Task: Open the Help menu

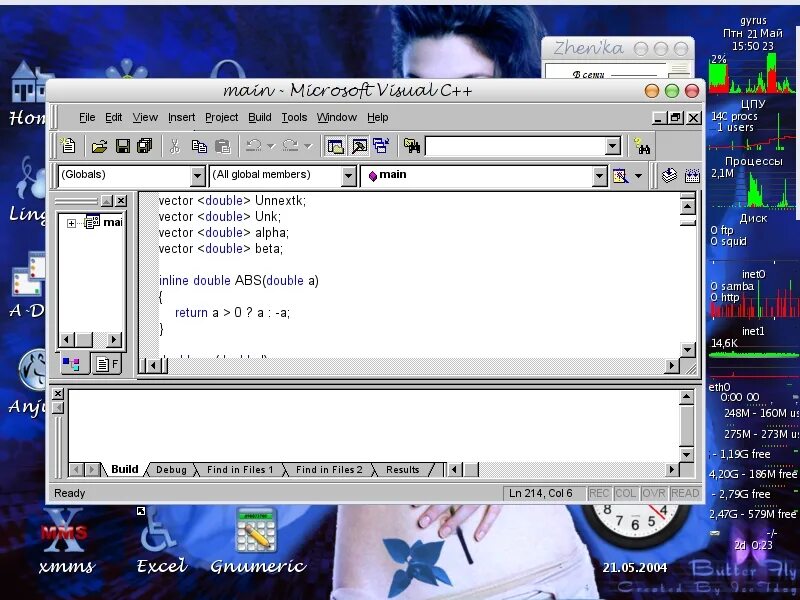Action: [378, 117]
